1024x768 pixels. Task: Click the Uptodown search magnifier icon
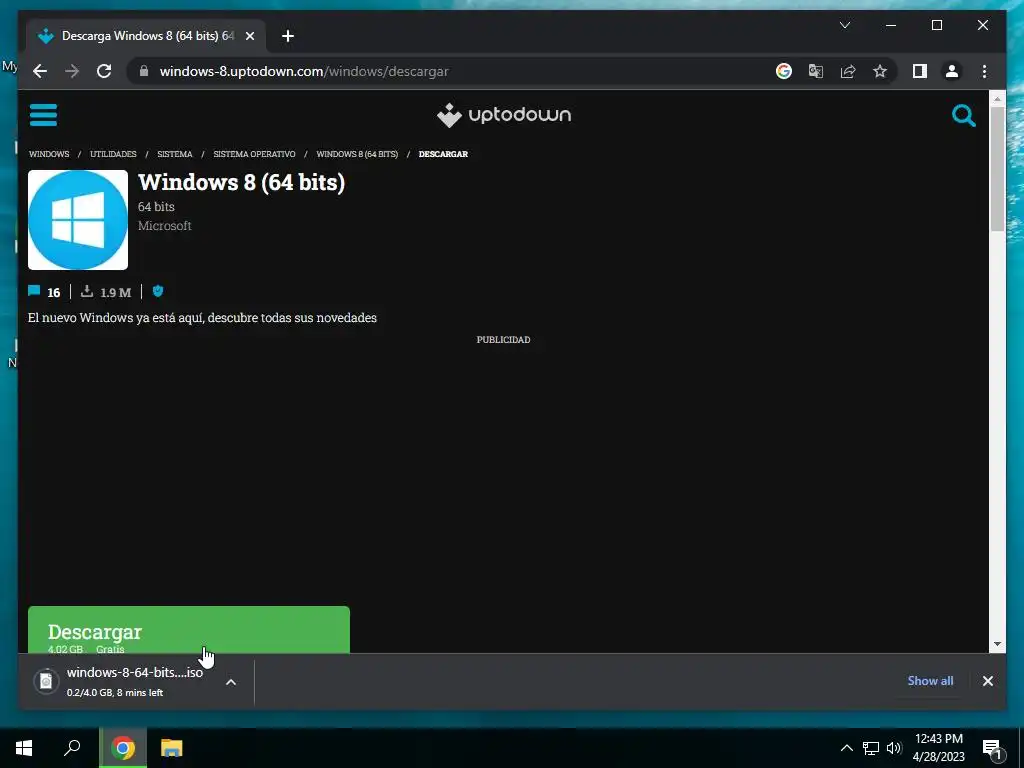(x=963, y=116)
